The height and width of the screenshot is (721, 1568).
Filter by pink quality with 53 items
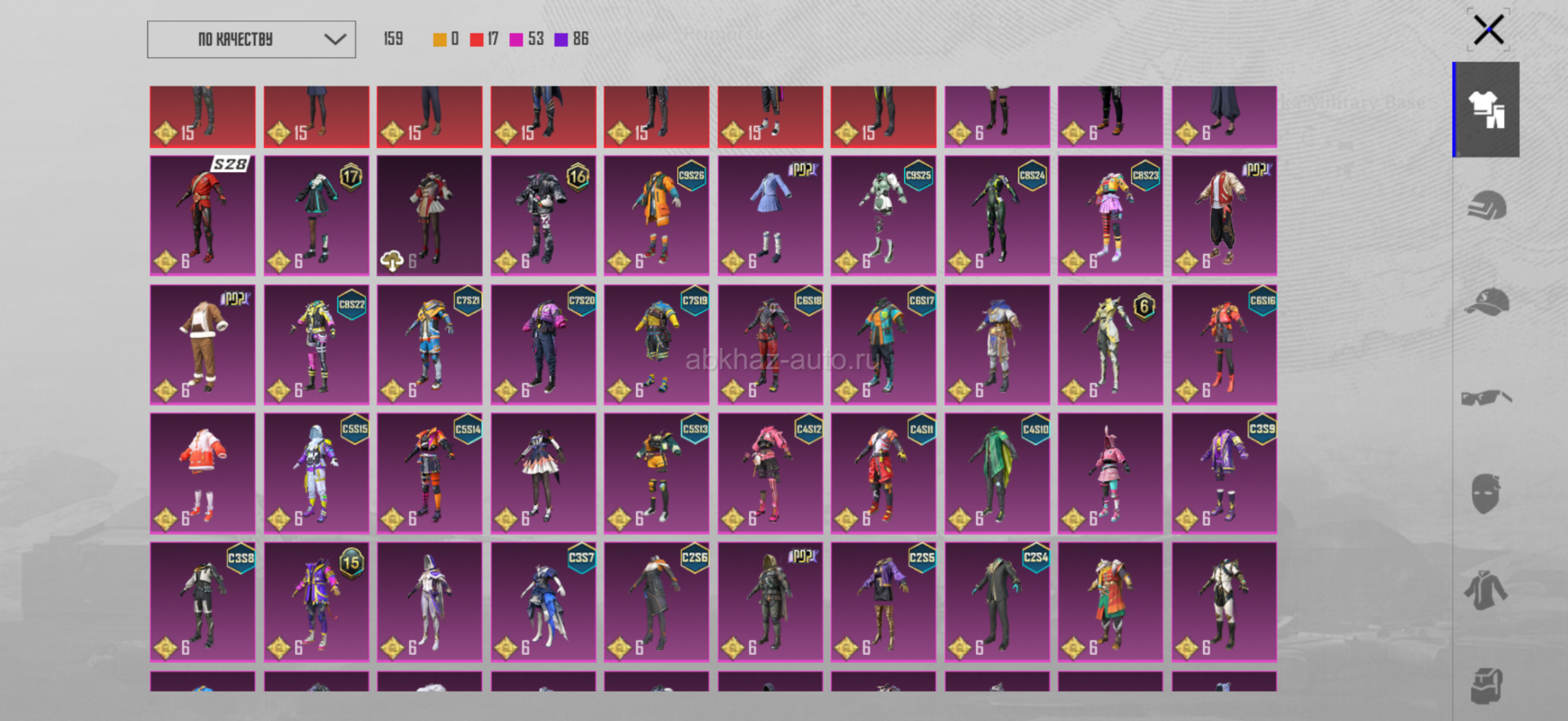coord(527,39)
